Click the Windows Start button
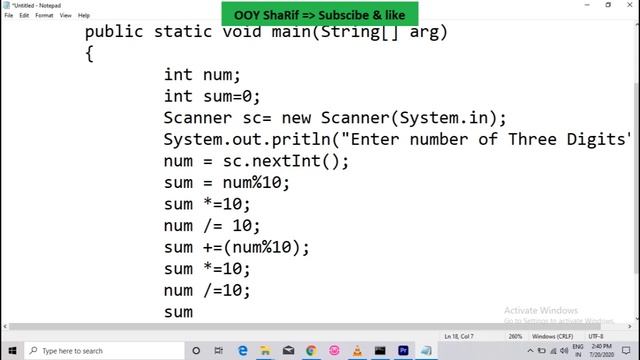Viewport: 640px width, 360px height. click(12, 351)
